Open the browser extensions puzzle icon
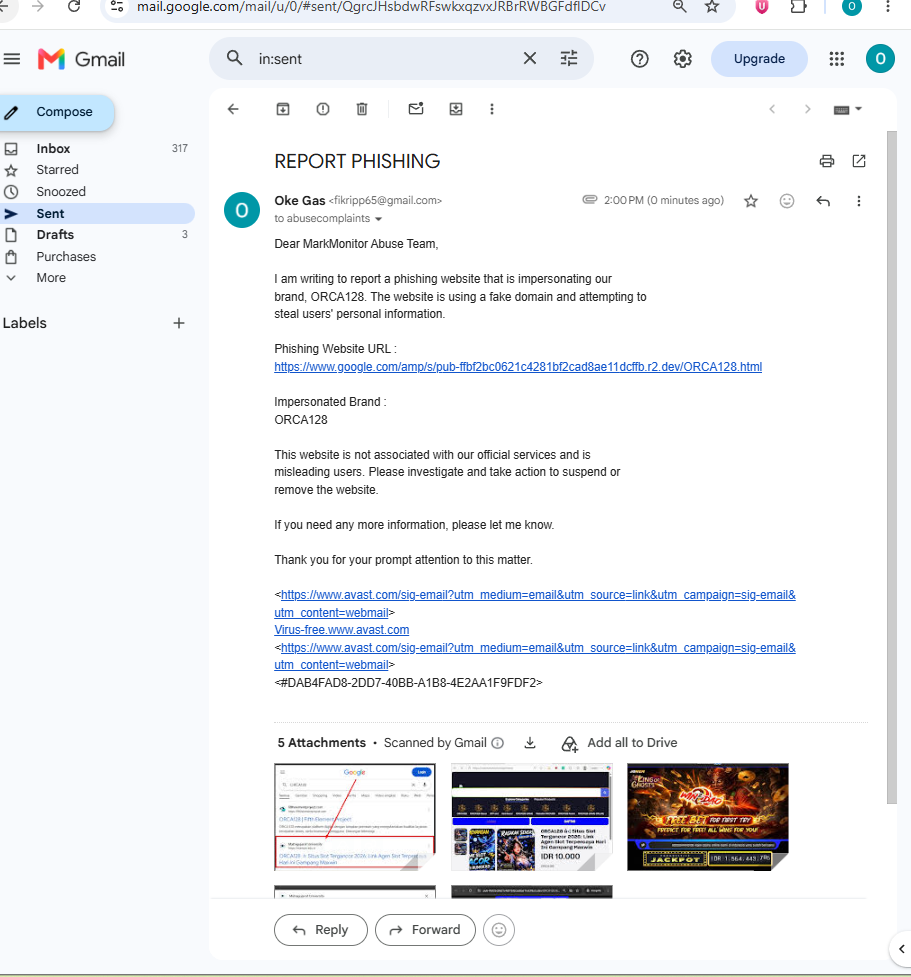911x977 pixels. [798, 6]
